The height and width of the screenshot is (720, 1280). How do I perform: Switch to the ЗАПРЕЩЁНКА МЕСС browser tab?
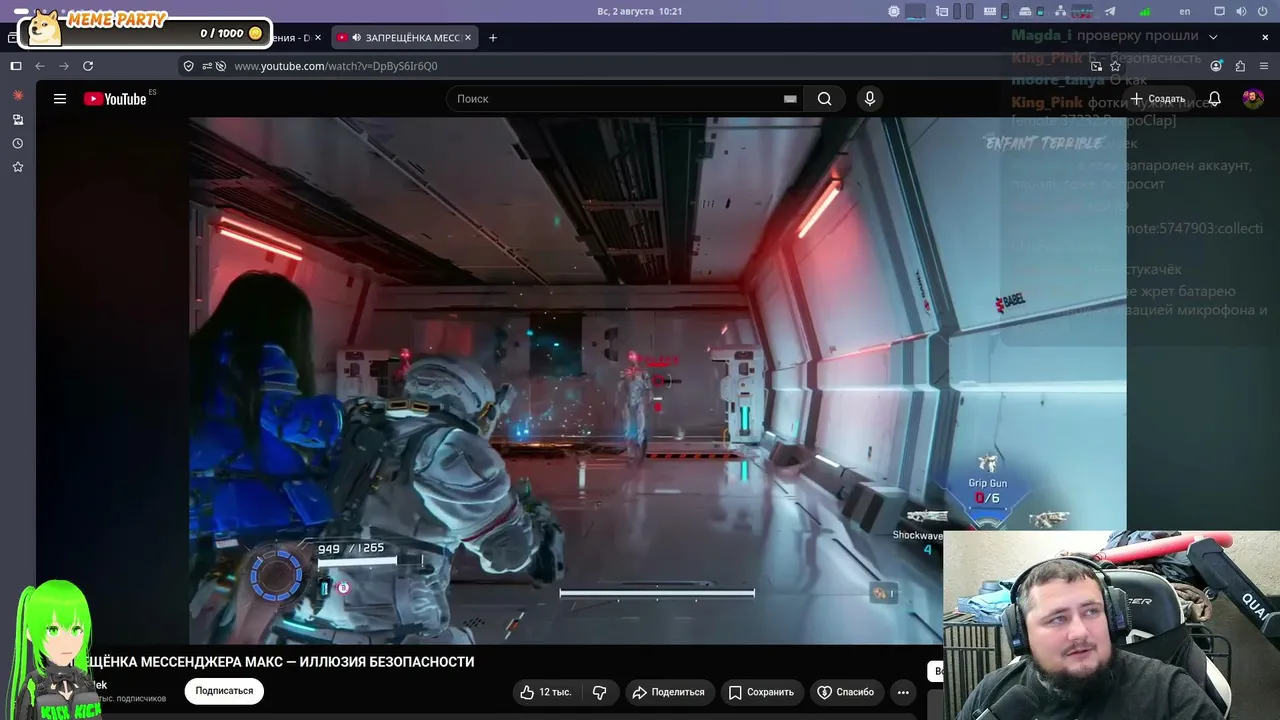pyautogui.click(x=405, y=38)
